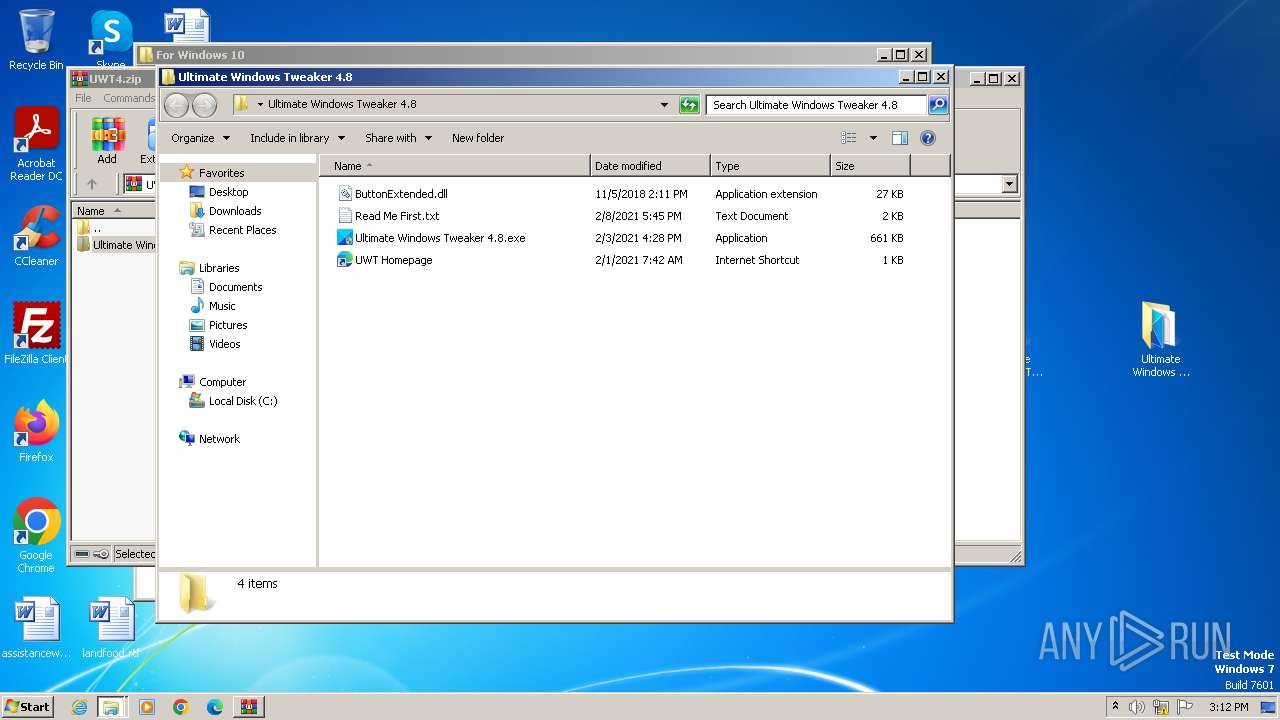The width and height of the screenshot is (1280, 720).
Task: Click the taskbar clock showing 3:12 PM
Action: coord(1228,707)
